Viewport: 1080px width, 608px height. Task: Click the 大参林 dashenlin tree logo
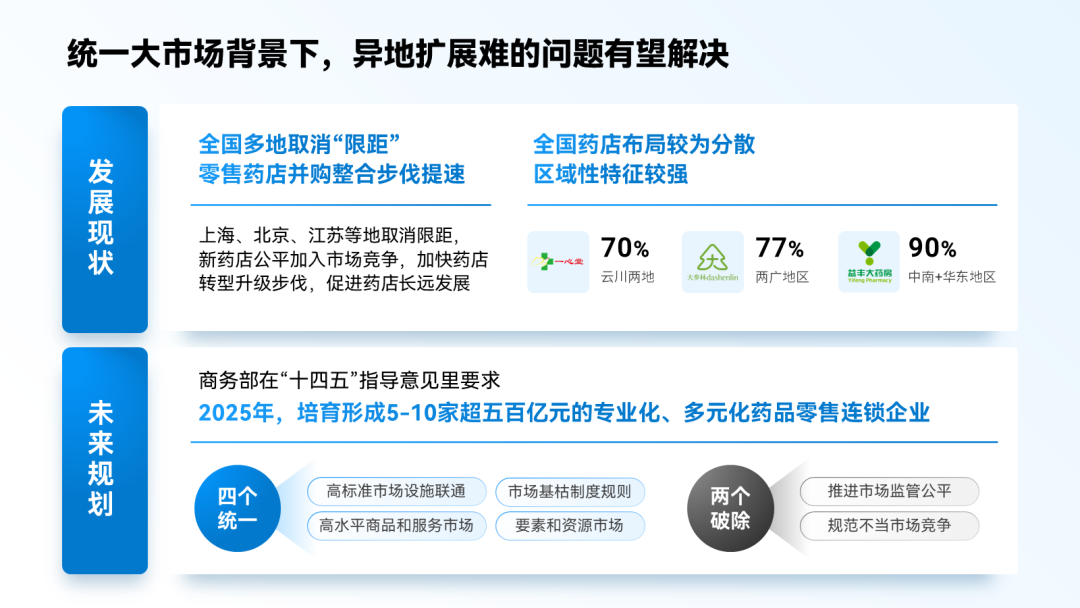coord(713,262)
